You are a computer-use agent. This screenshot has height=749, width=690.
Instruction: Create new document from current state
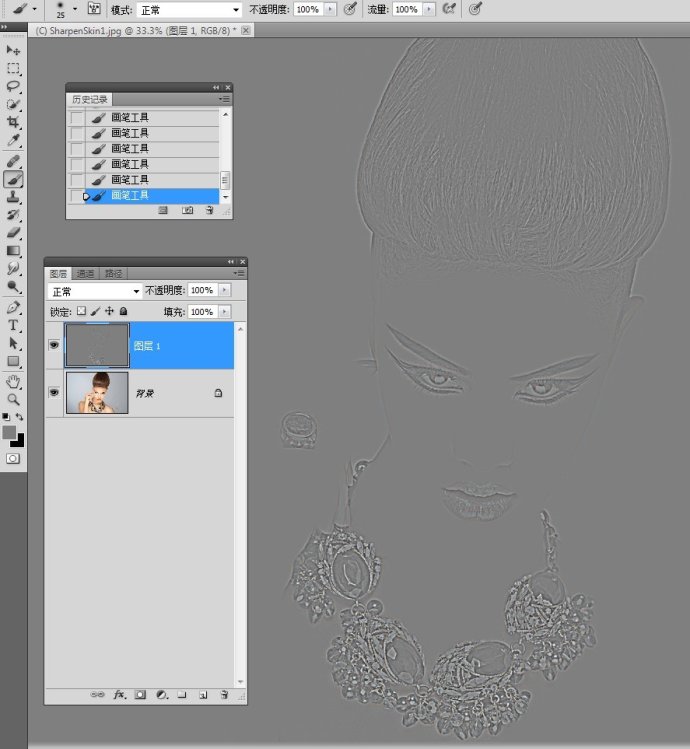(163, 210)
